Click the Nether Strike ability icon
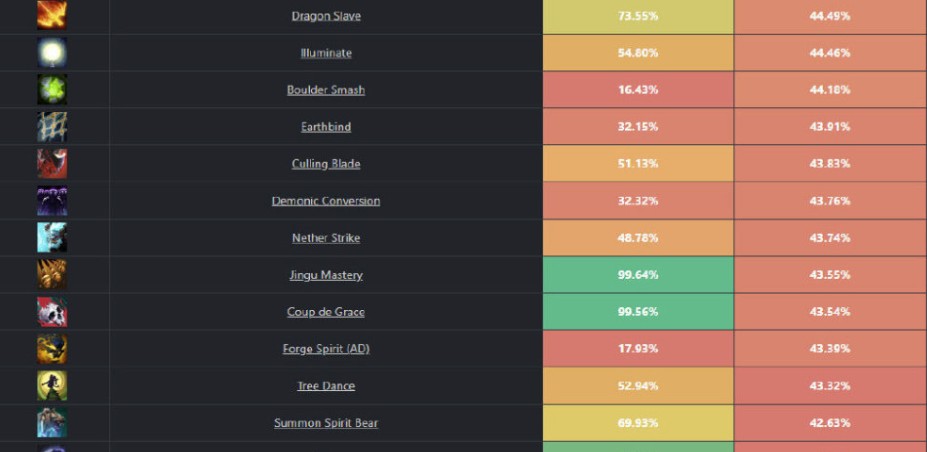This screenshot has height=452, width=927. [52, 238]
